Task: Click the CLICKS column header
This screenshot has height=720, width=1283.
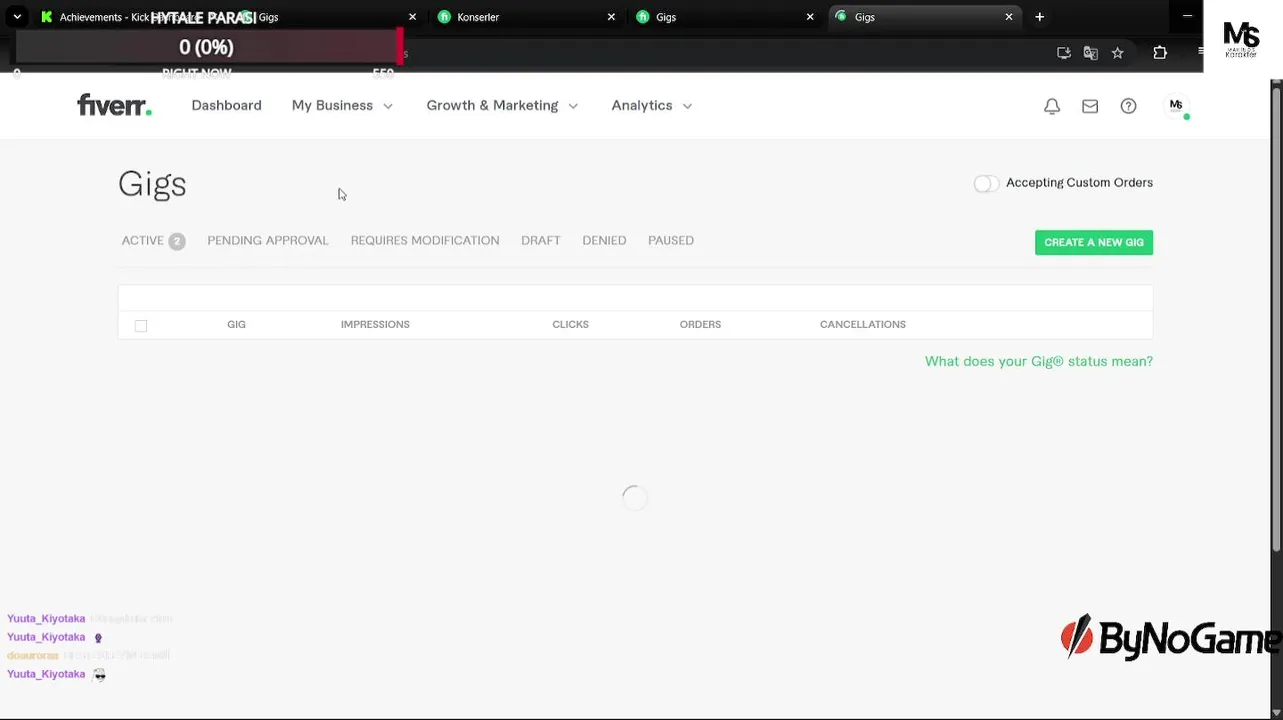Action: pos(570,324)
